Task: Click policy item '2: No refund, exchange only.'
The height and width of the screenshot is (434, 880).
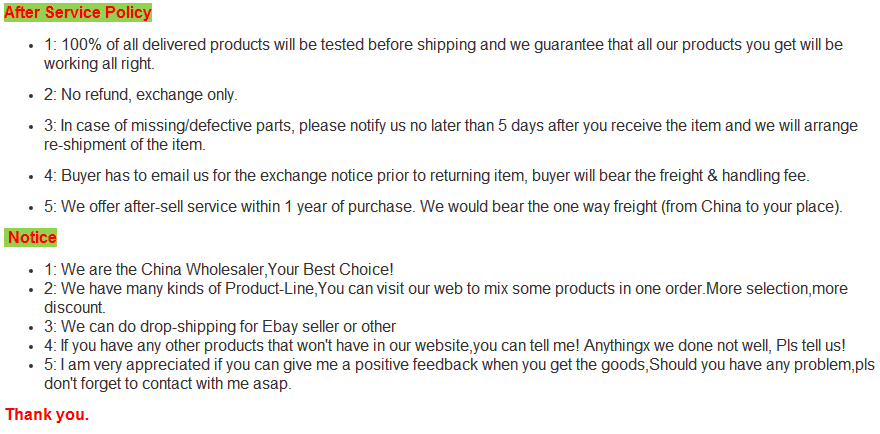Action: click(x=140, y=96)
